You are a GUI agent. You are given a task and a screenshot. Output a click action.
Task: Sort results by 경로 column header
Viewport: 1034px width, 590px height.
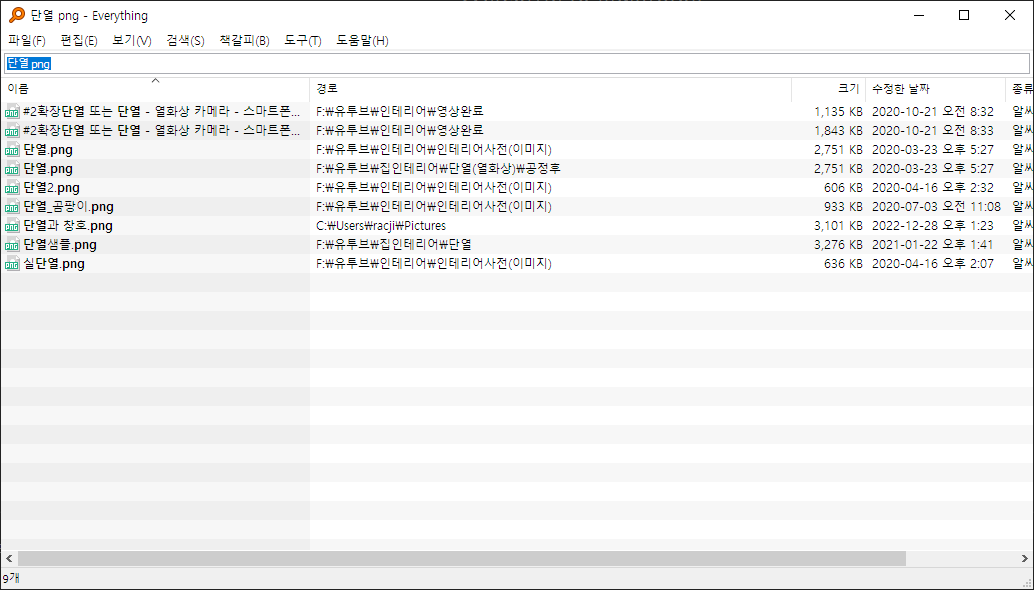tap(551, 89)
